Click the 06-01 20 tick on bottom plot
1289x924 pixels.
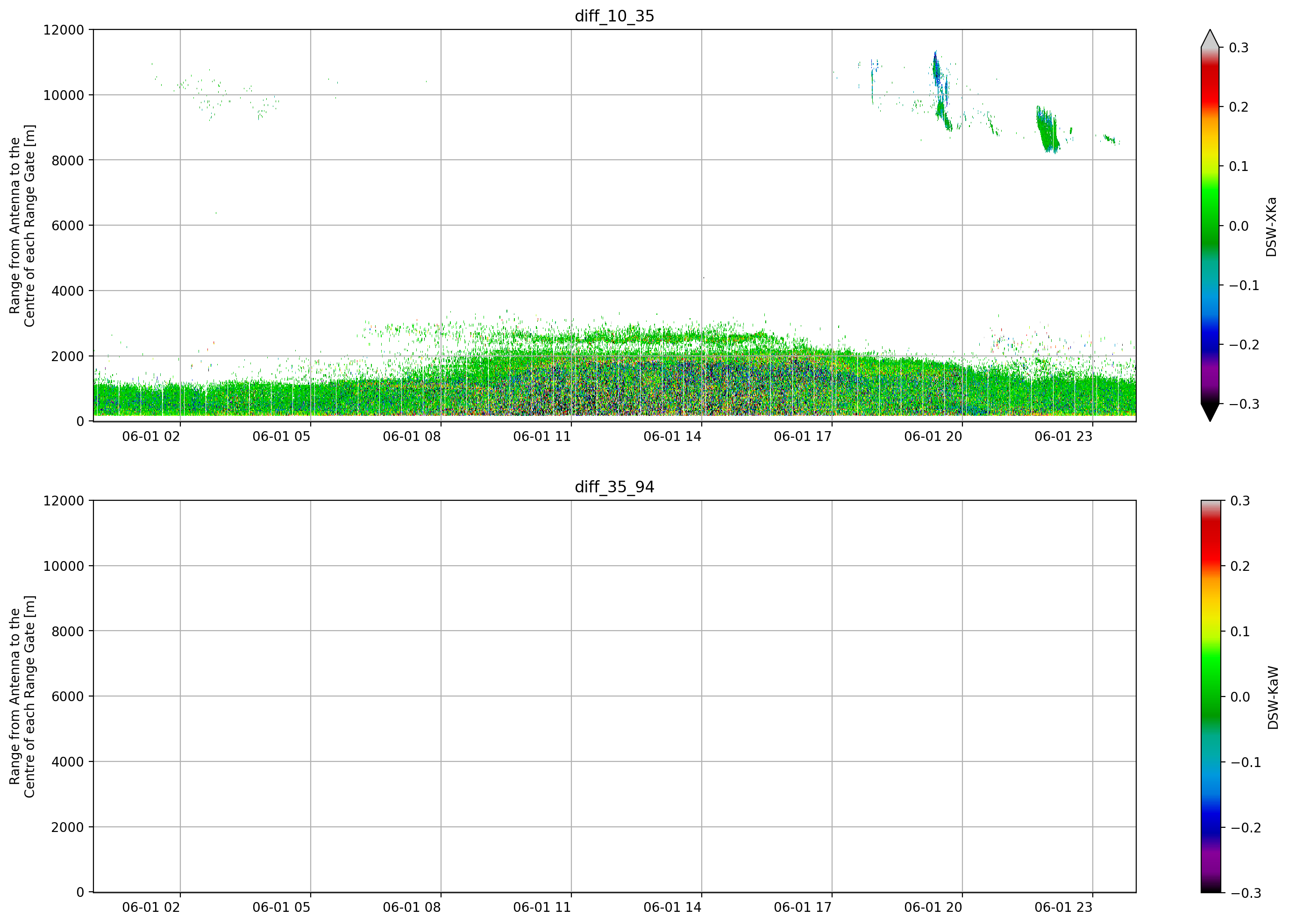point(933,908)
